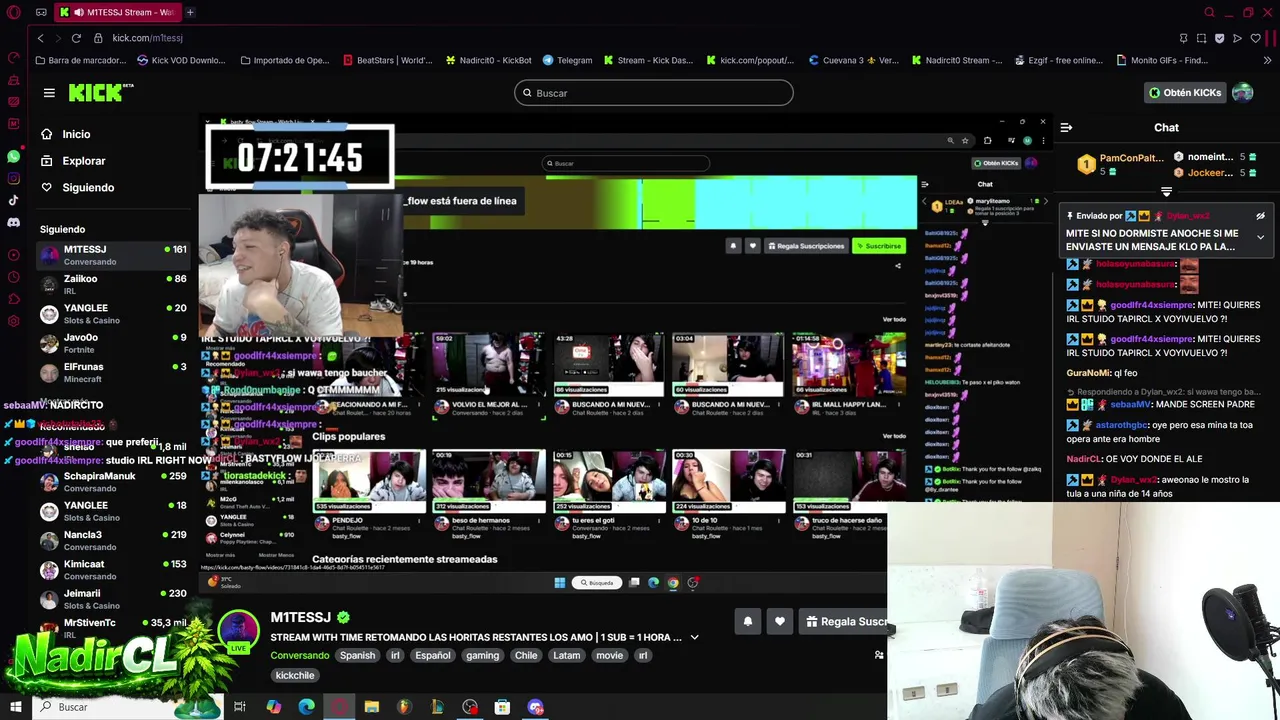
Task: Open Task View on the taskbar
Action: (240, 707)
